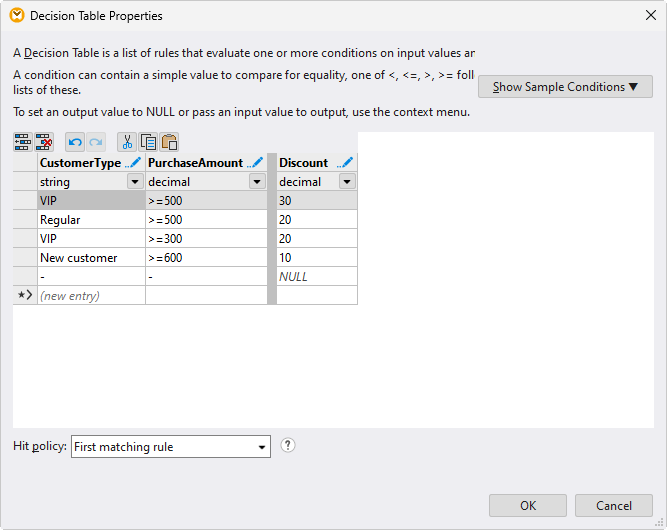The image size is (667, 530).
Task: Click the Discount column edit pencil
Action: coord(346,163)
